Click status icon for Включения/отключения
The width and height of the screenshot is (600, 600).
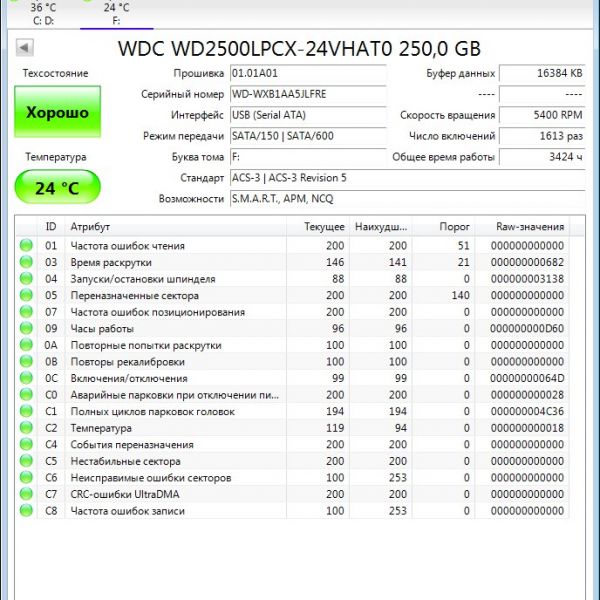pos(26,378)
